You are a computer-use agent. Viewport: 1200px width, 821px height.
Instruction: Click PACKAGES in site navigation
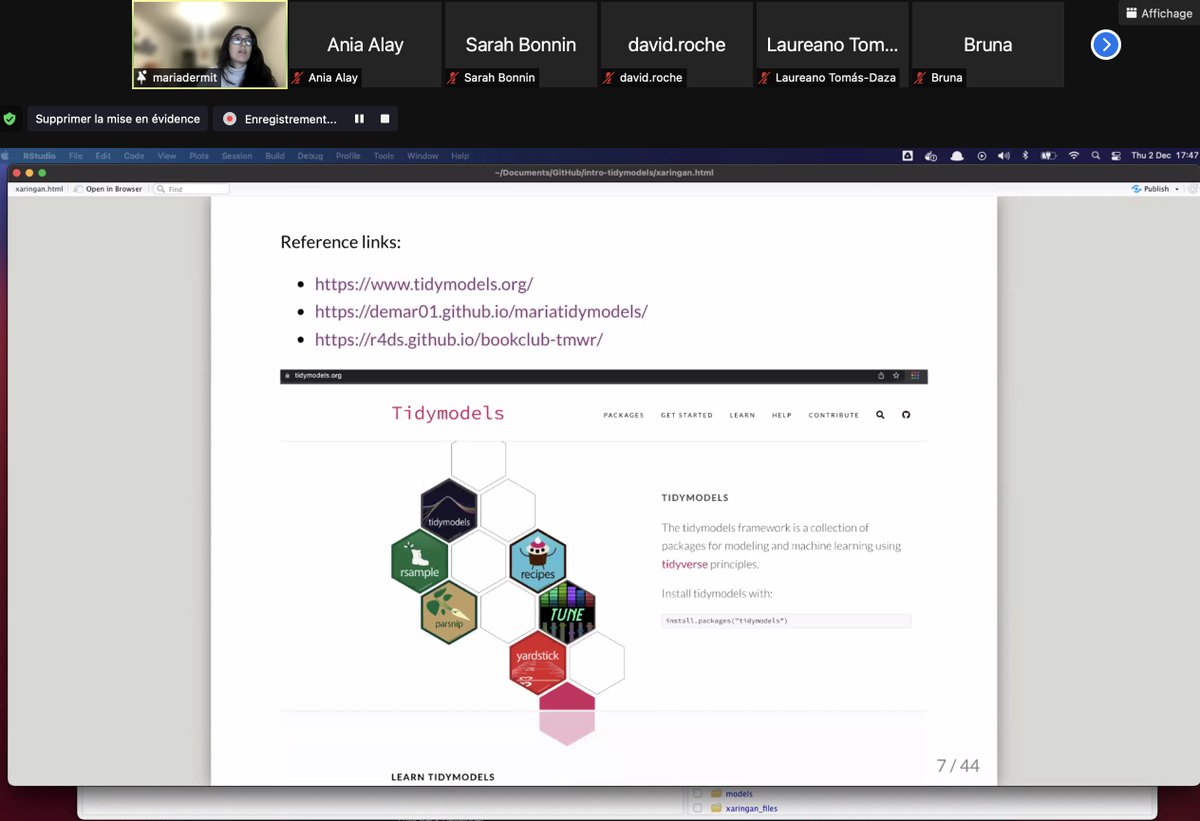(624, 415)
